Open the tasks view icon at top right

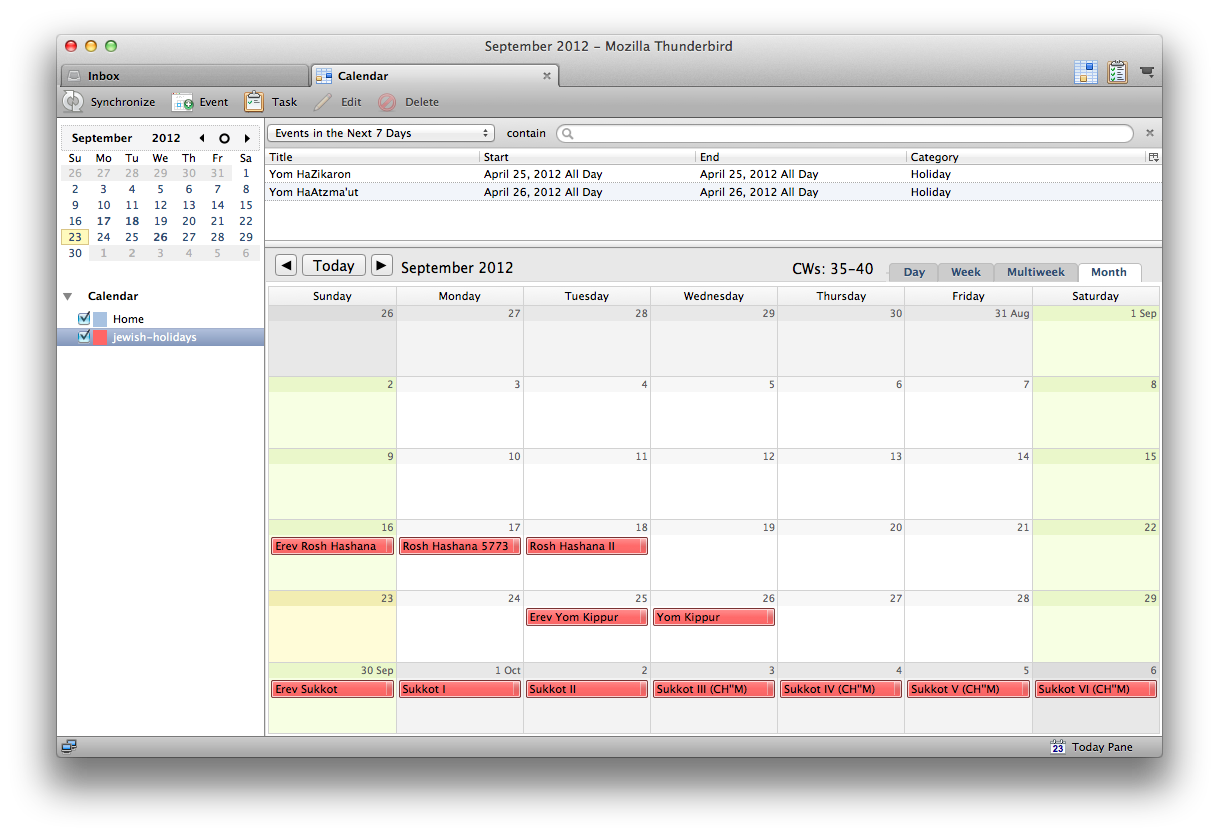click(x=1117, y=72)
